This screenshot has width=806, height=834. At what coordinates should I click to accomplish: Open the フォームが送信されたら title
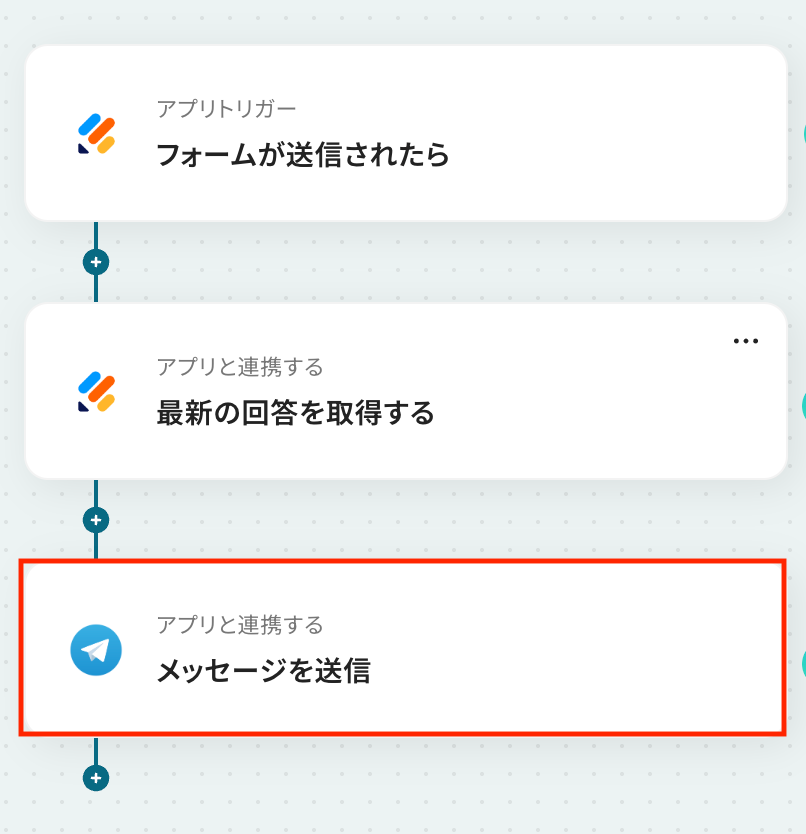303,155
